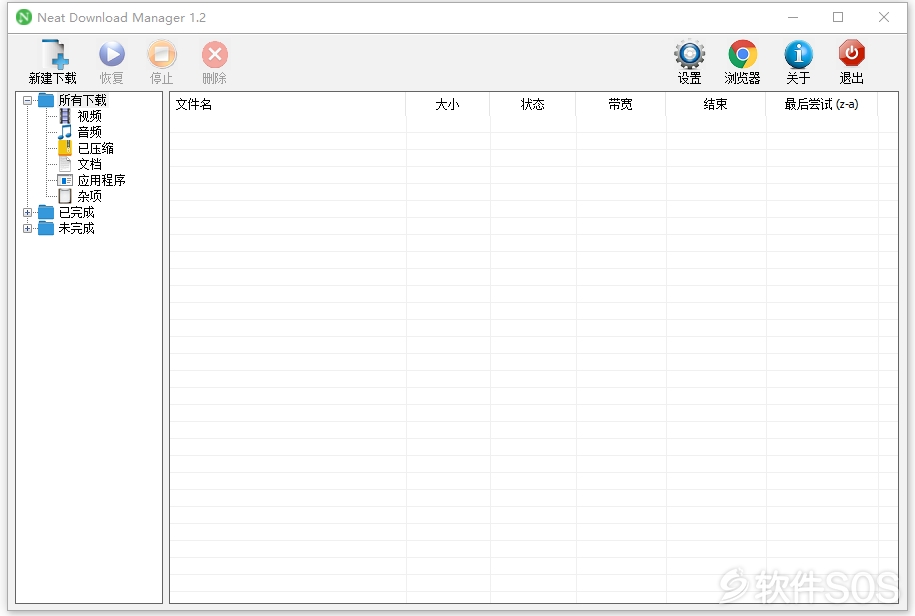This screenshot has width=915, height=616.
Task: Click the 所有下载 blue folder icon
Action: pyautogui.click(x=46, y=100)
